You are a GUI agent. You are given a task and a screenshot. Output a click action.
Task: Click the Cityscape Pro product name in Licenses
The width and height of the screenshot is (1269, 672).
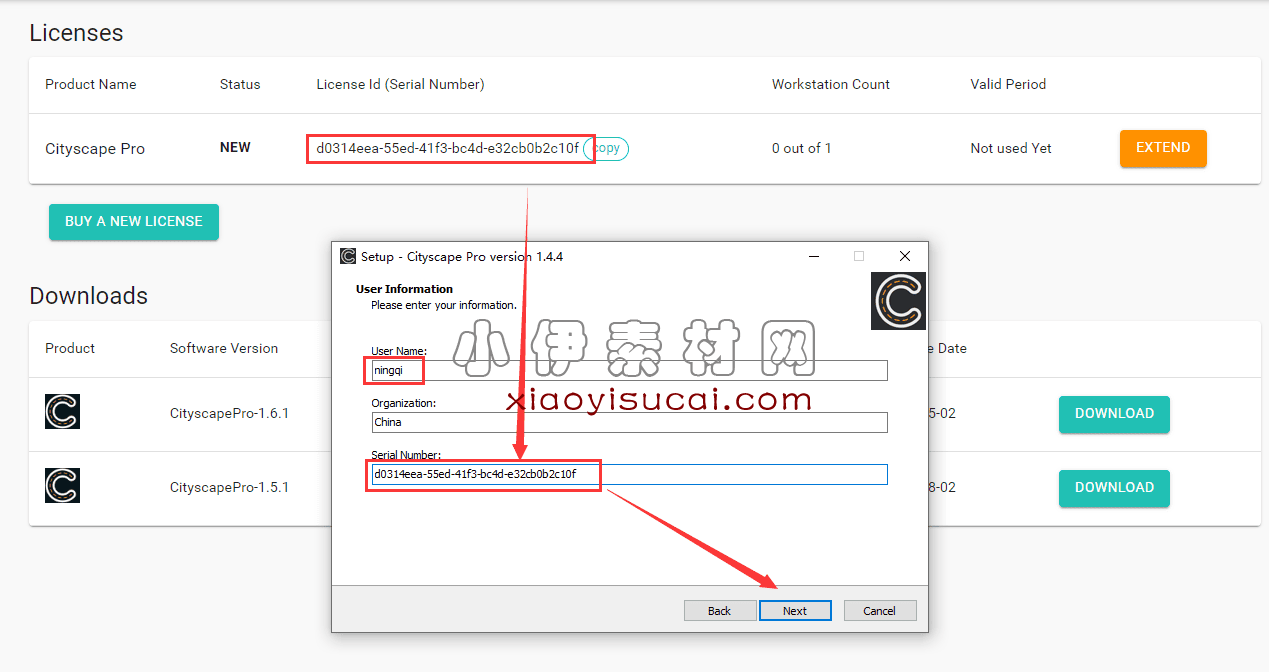(x=95, y=149)
